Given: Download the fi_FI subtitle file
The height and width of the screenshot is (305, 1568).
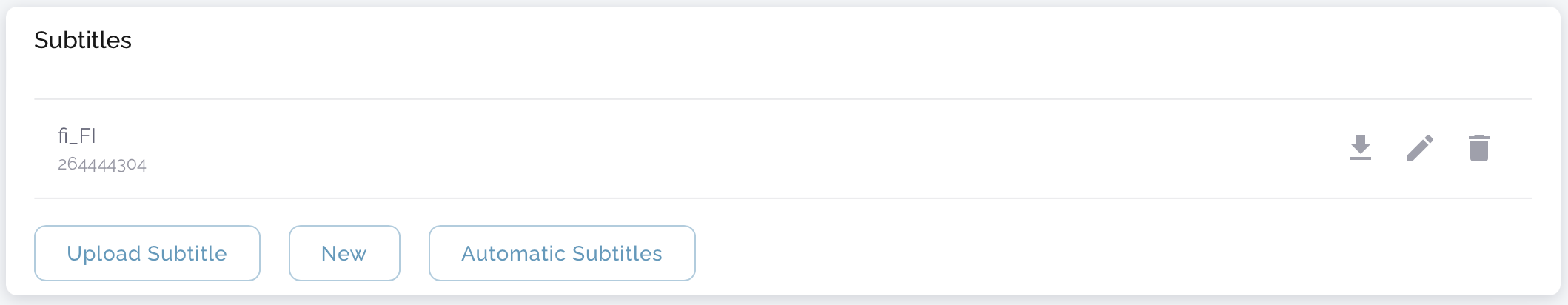Looking at the screenshot, I should (x=1360, y=148).
